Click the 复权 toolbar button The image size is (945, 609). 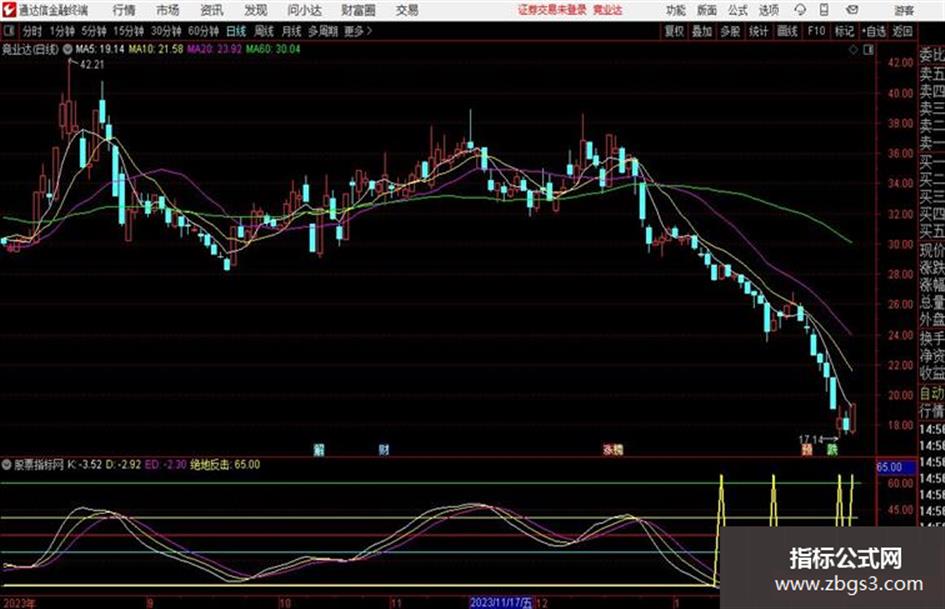pyautogui.click(x=674, y=31)
